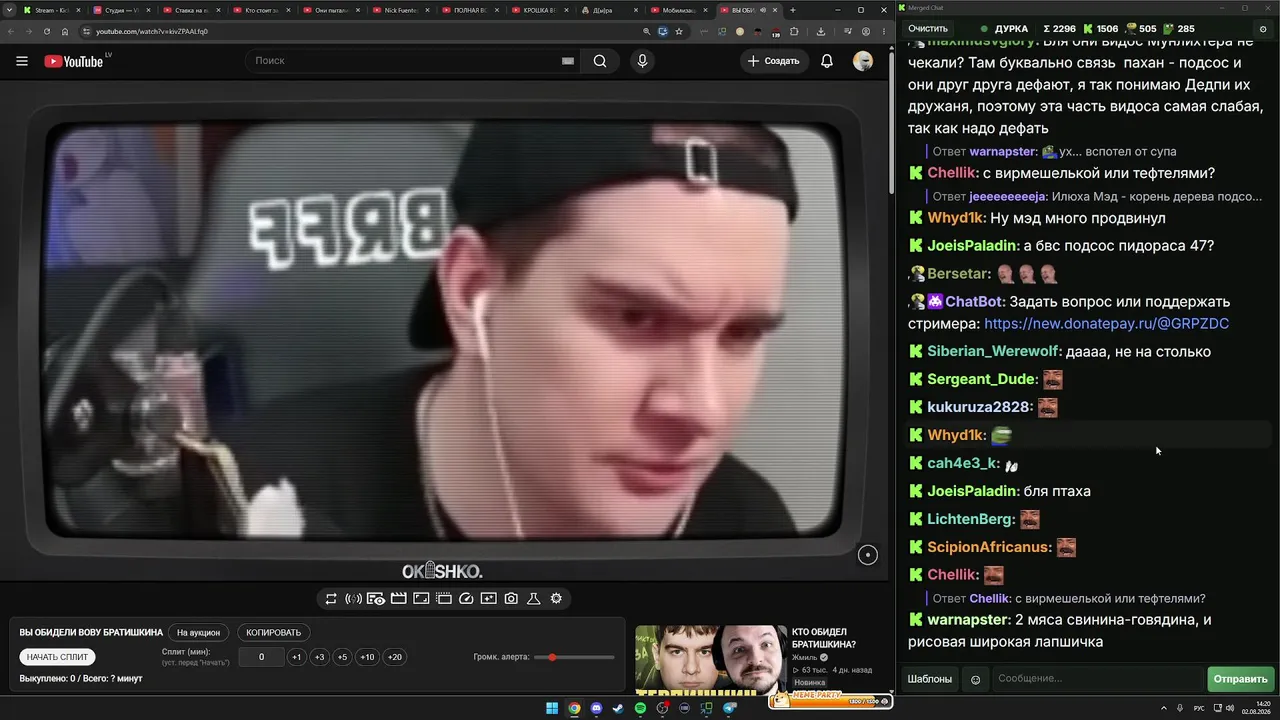Open the YouTube account avatar menu
The image size is (1280, 720).
tap(862, 61)
